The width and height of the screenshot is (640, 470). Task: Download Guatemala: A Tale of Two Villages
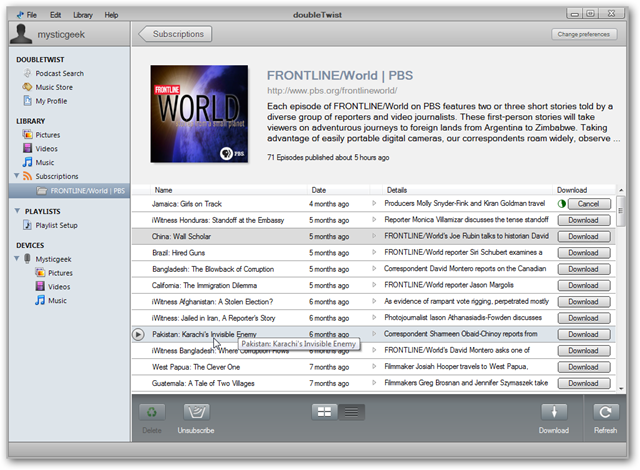(x=584, y=383)
